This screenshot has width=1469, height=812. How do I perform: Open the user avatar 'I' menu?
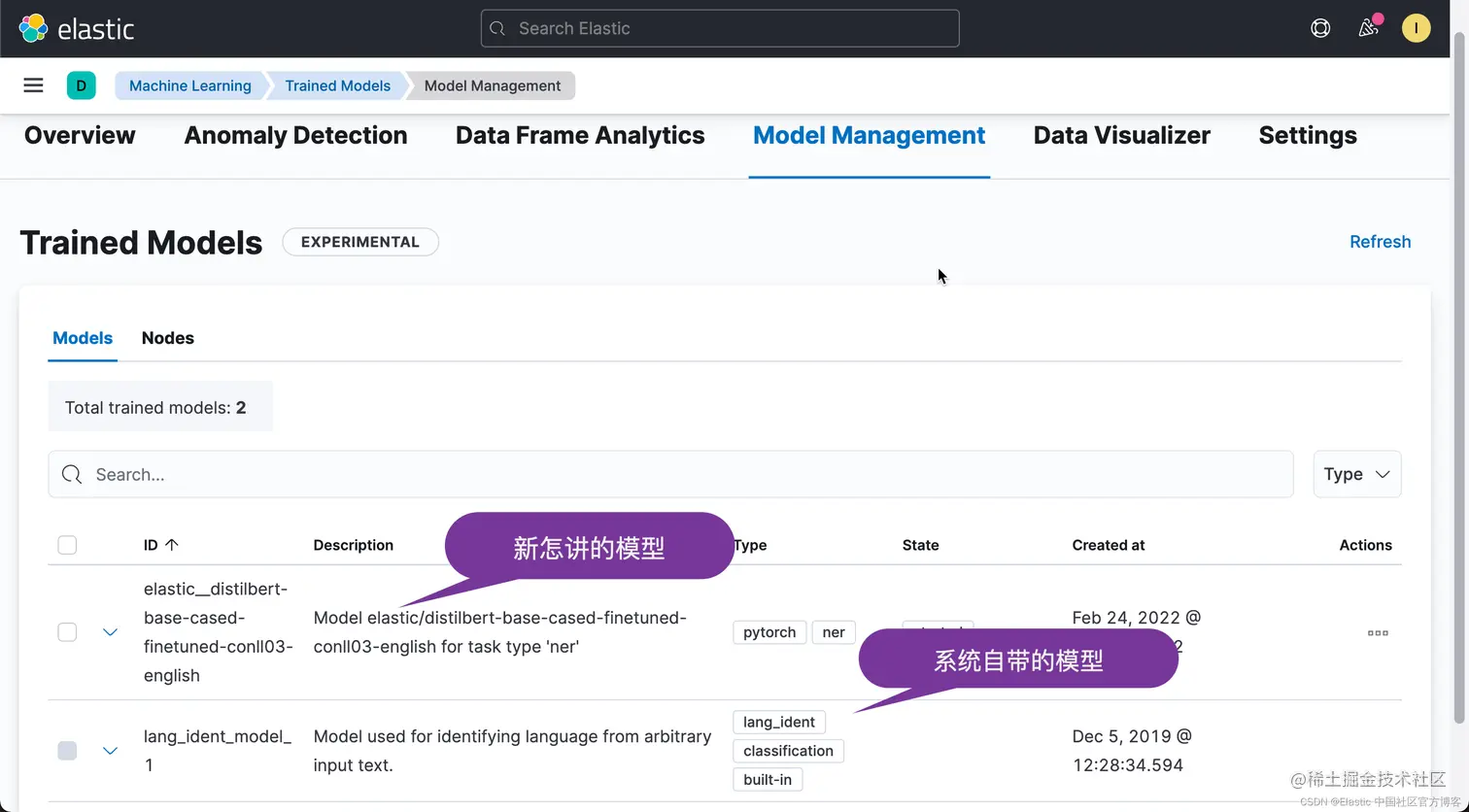pos(1416,28)
